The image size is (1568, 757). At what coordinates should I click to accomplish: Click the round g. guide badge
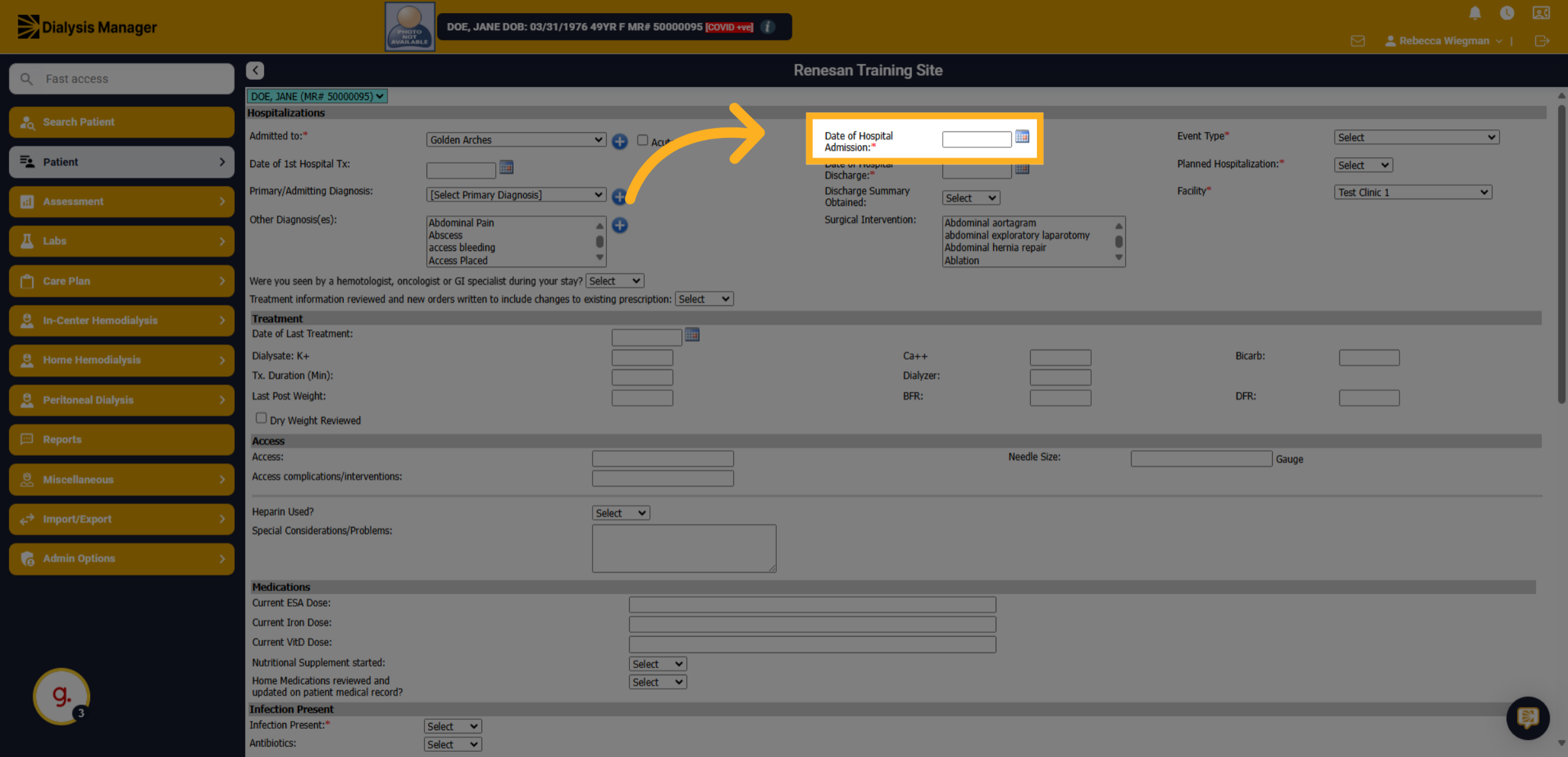tap(61, 696)
